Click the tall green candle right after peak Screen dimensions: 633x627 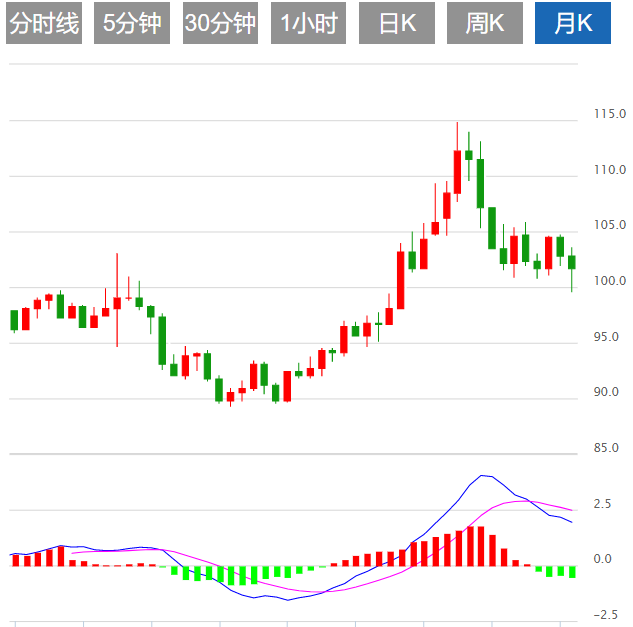480,182
